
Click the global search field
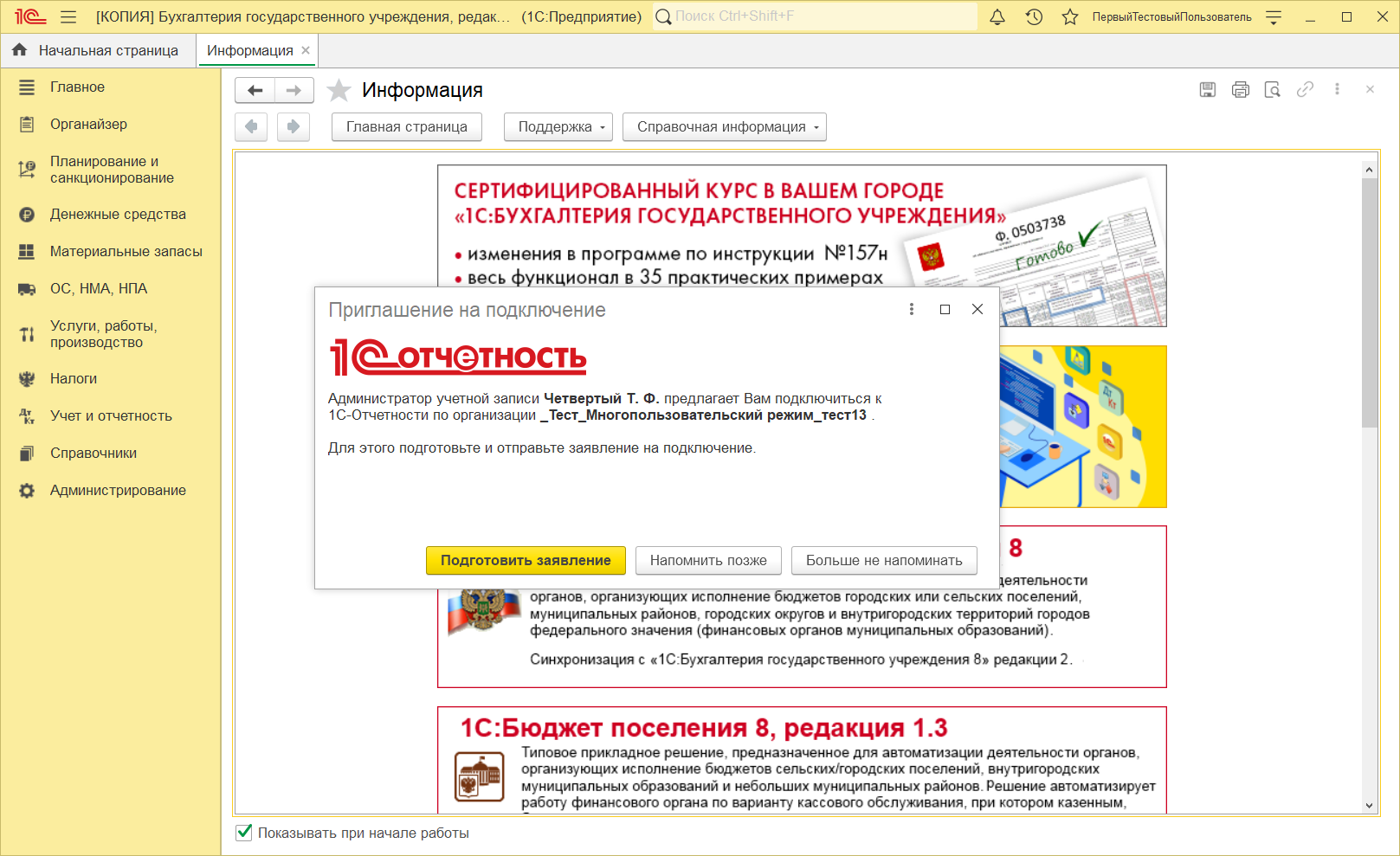[x=815, y=16]
